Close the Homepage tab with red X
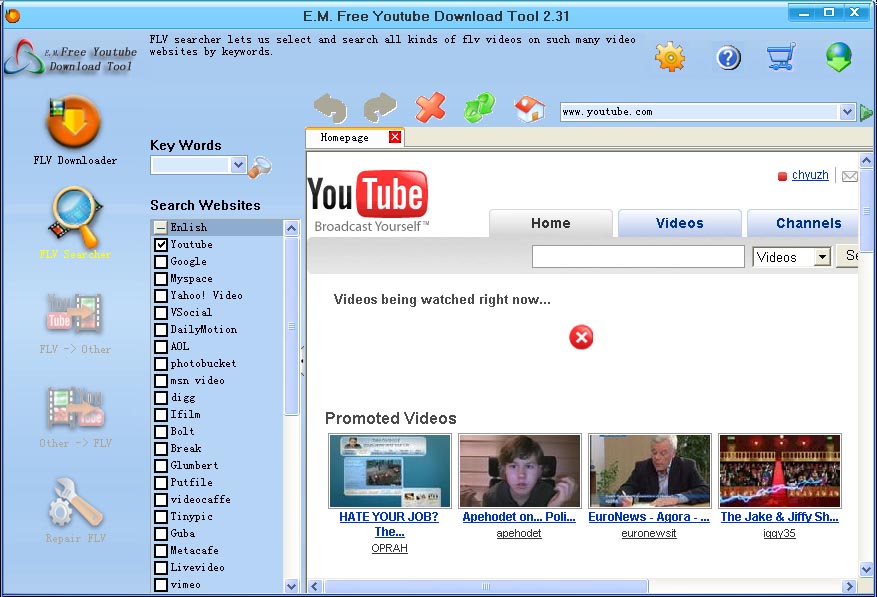This screenshot has height=597, width=877. click(395, 137)
